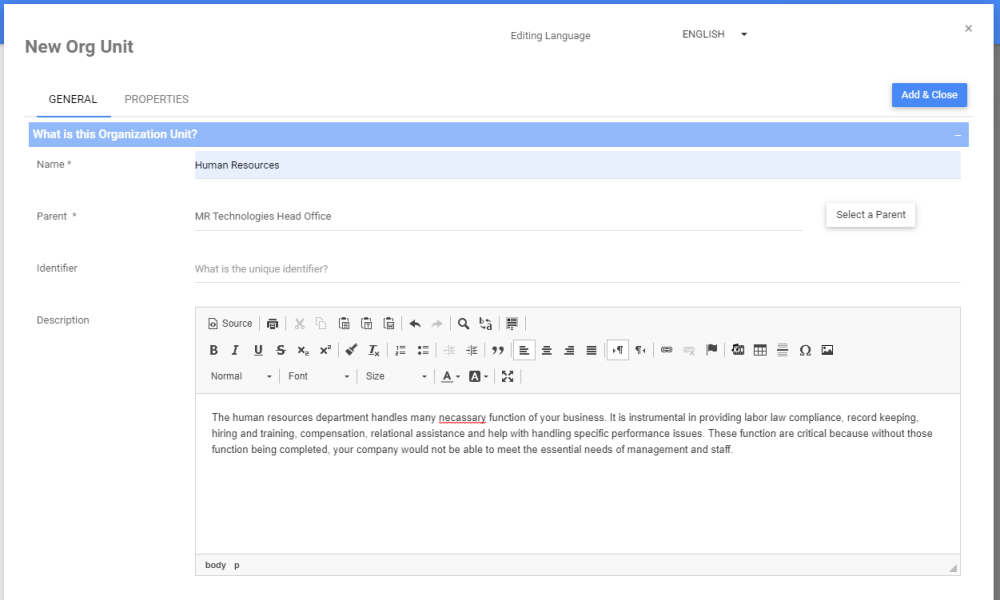This screenshot has width=1000, height=600.
Task: Open the Normal paragraph format dropdown
Action: point(242,376)
